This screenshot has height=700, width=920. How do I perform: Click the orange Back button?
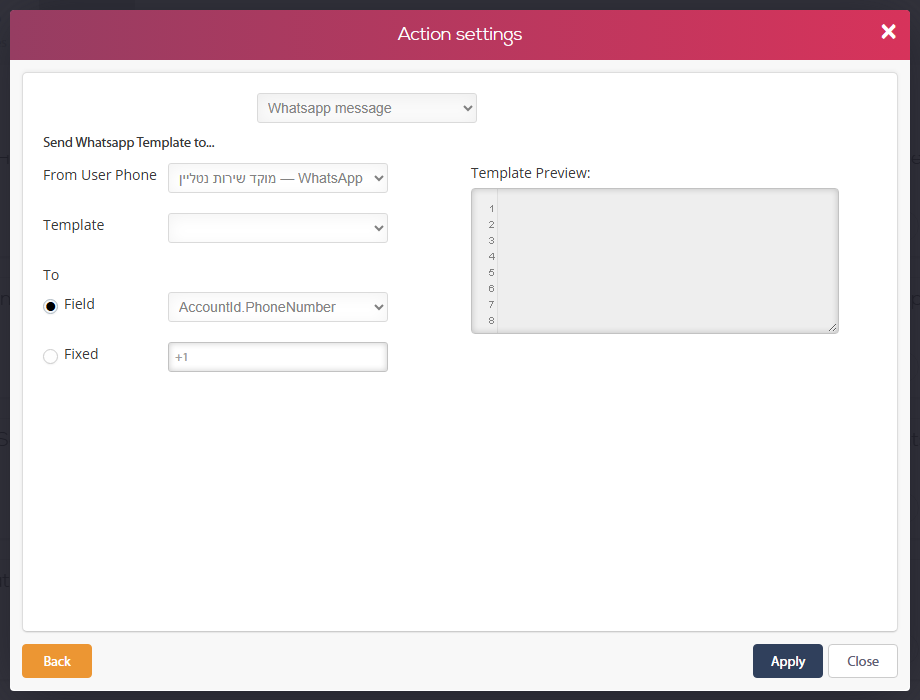click(57, 661)
